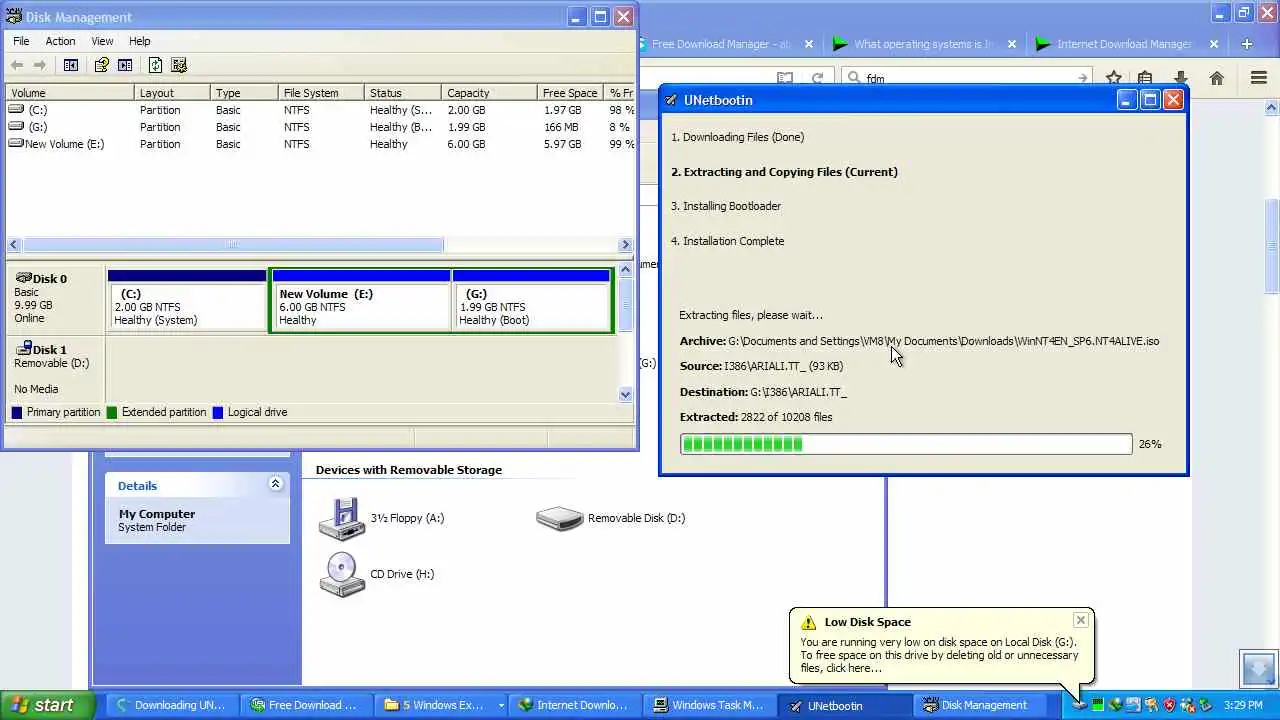Toggle the action pane icon in Disk Management
1280x720 pixels.
[125, 65]
